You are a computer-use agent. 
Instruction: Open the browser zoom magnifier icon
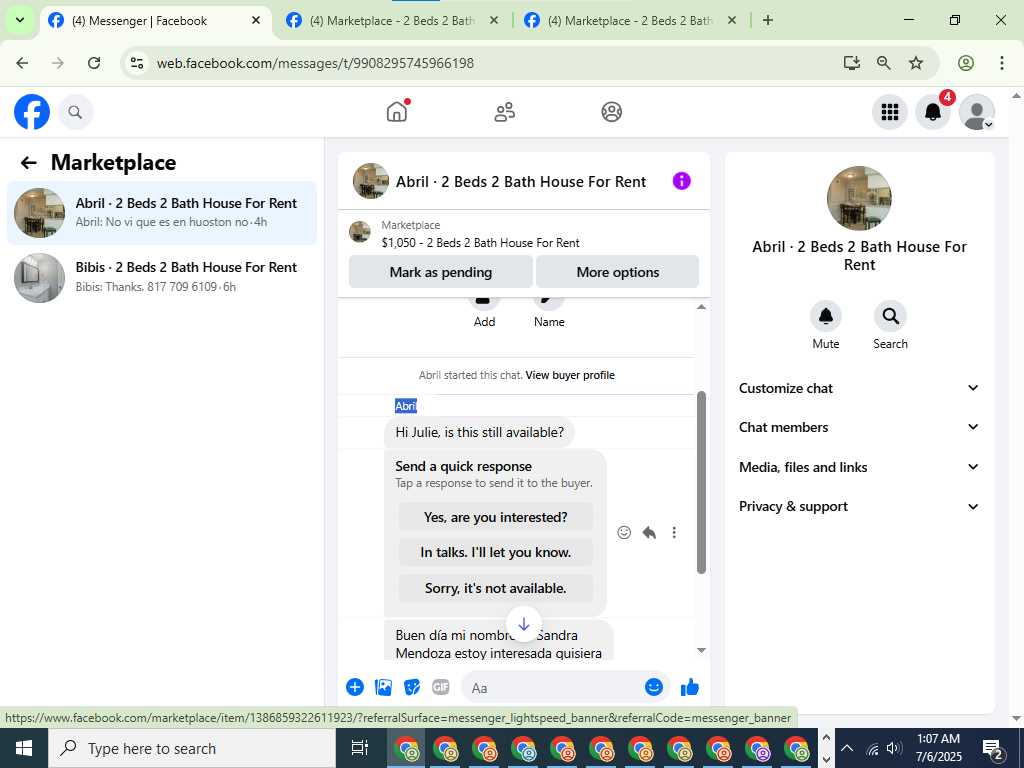(x=884, y=63)
